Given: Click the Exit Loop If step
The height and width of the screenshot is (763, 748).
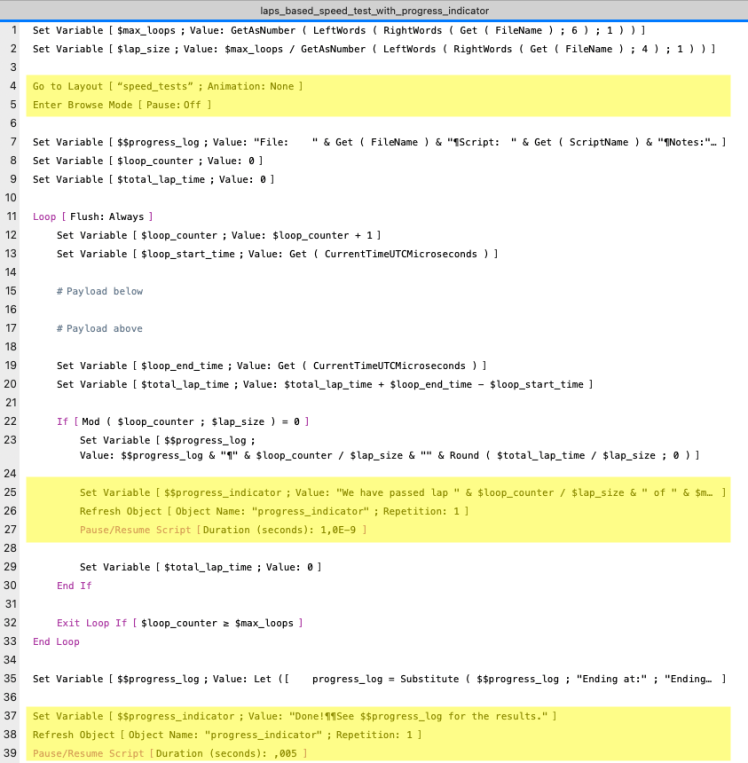Looking at the screenshot, I should pos(180,623).
